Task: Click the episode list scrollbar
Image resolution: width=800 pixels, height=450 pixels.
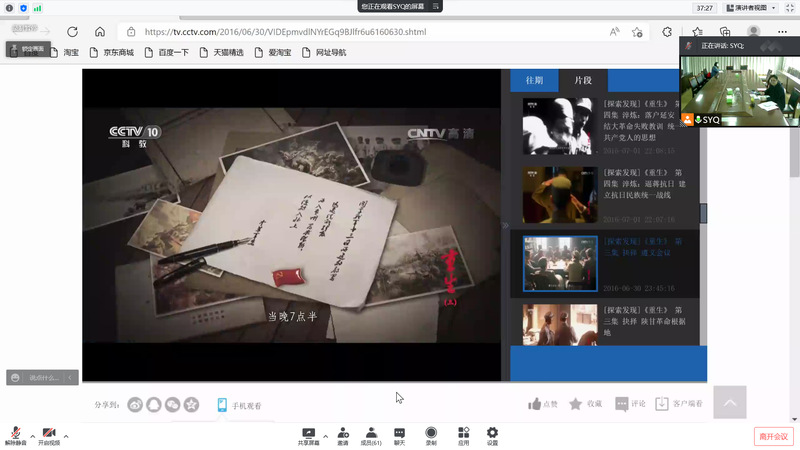Action: 703,212
